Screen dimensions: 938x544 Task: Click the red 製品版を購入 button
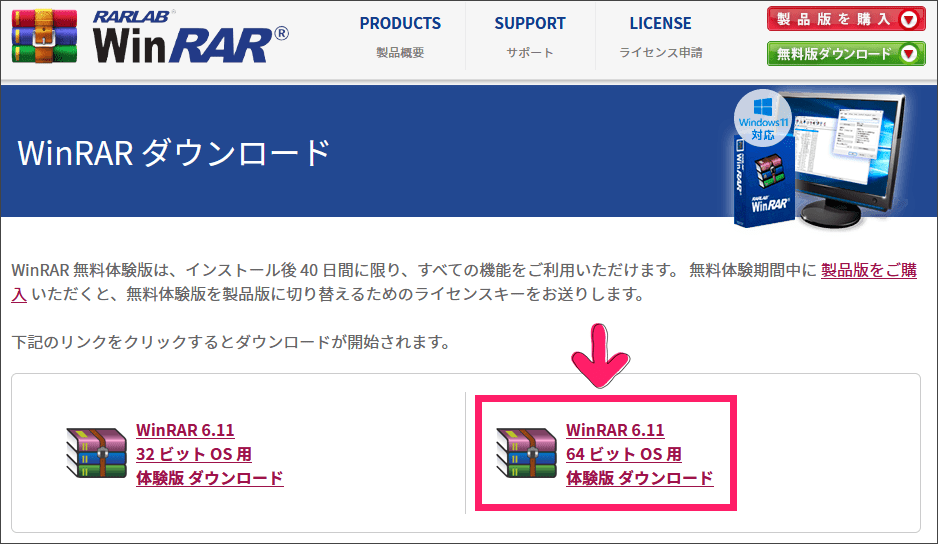pyautogui.click(x=846, y=20)
